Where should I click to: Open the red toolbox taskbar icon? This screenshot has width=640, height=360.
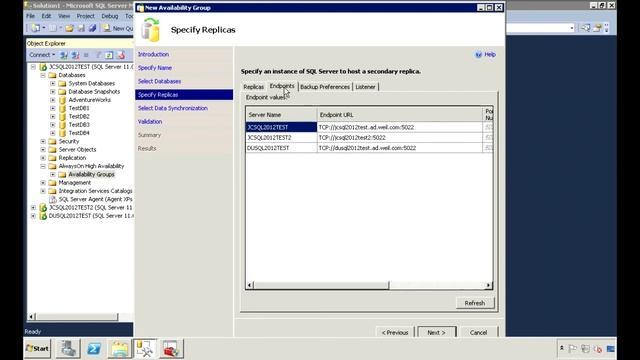point(171,349)
